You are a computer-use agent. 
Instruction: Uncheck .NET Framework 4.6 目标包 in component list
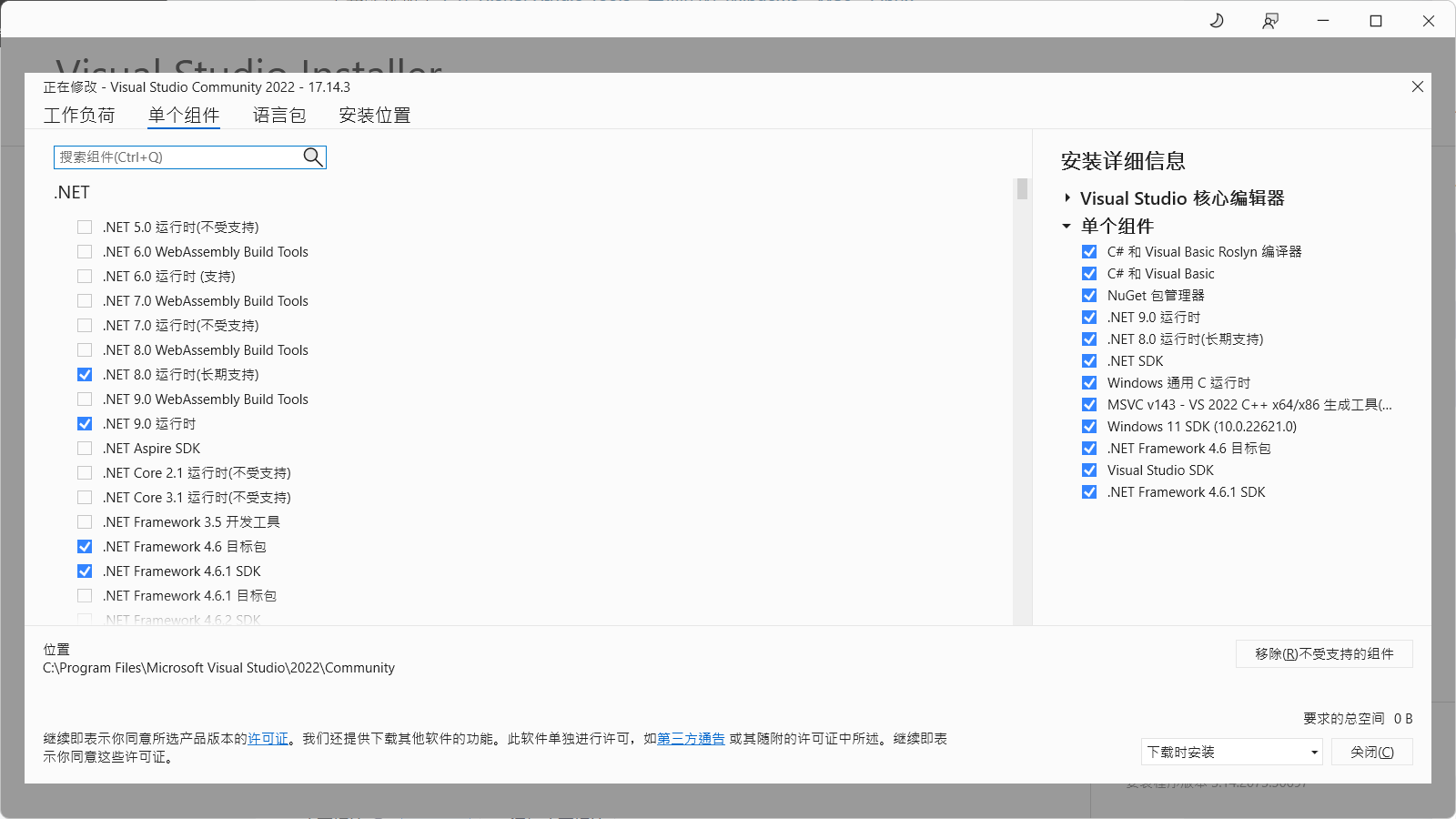[85, 546]
